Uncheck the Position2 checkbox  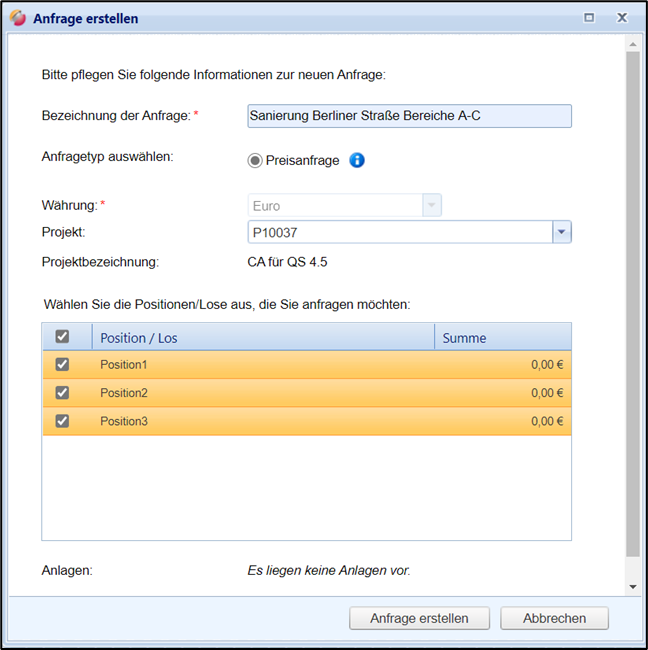tap(62, 393)
